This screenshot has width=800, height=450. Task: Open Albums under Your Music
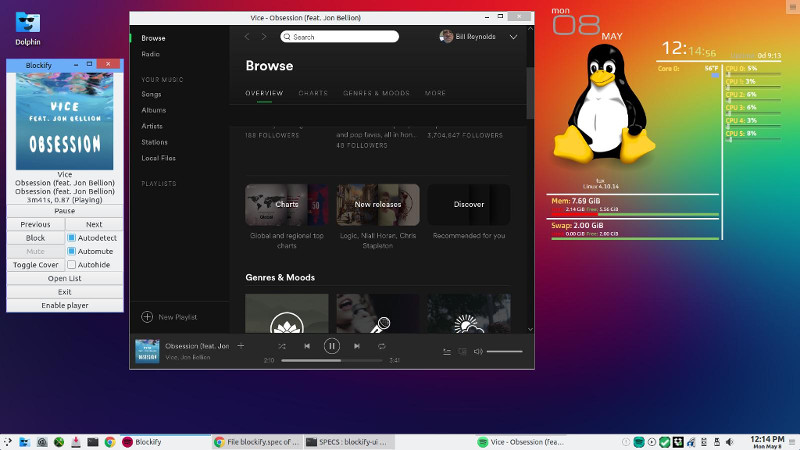[154, 110]
